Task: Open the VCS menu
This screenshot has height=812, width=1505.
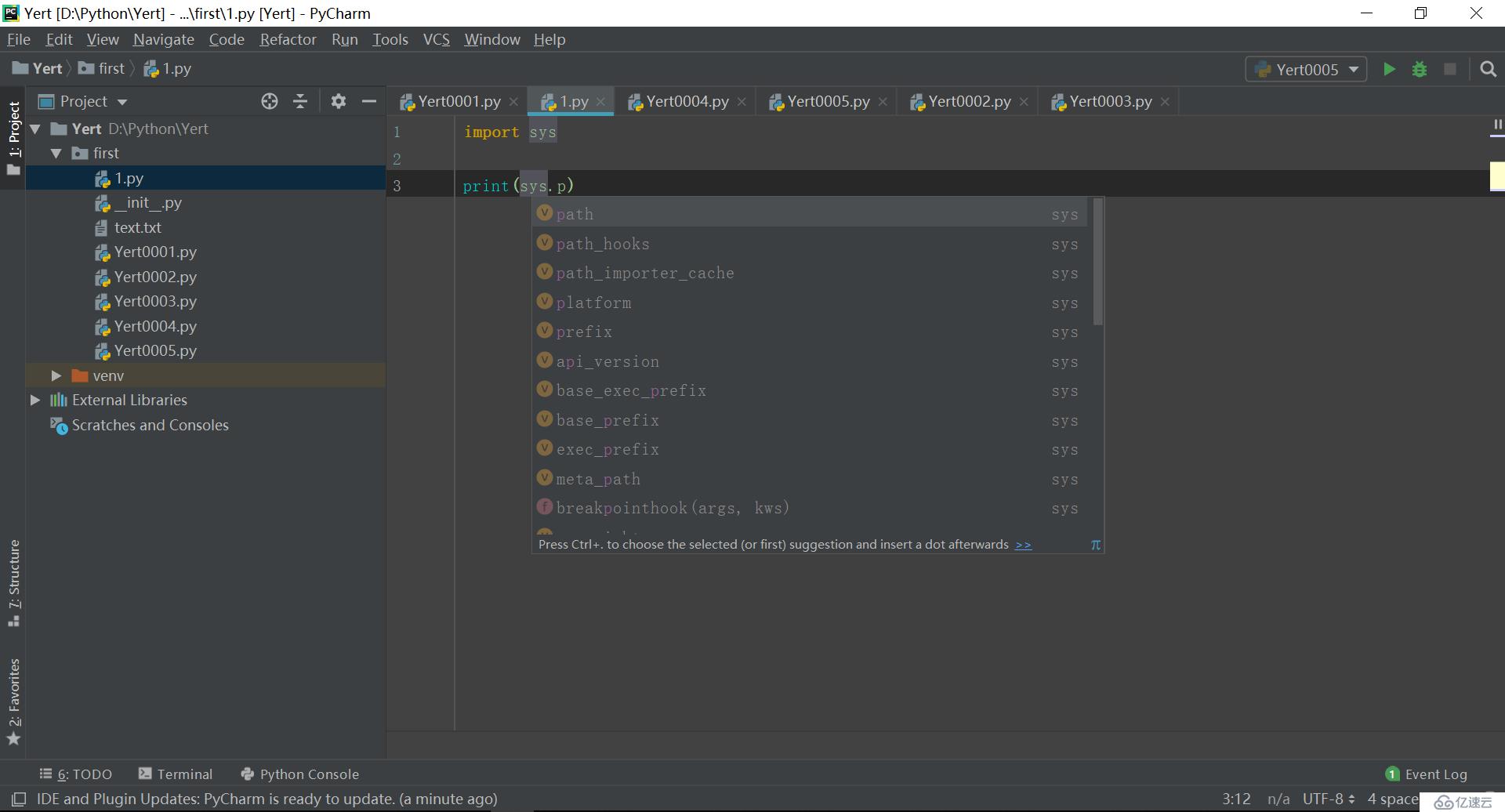Action: 437,39
